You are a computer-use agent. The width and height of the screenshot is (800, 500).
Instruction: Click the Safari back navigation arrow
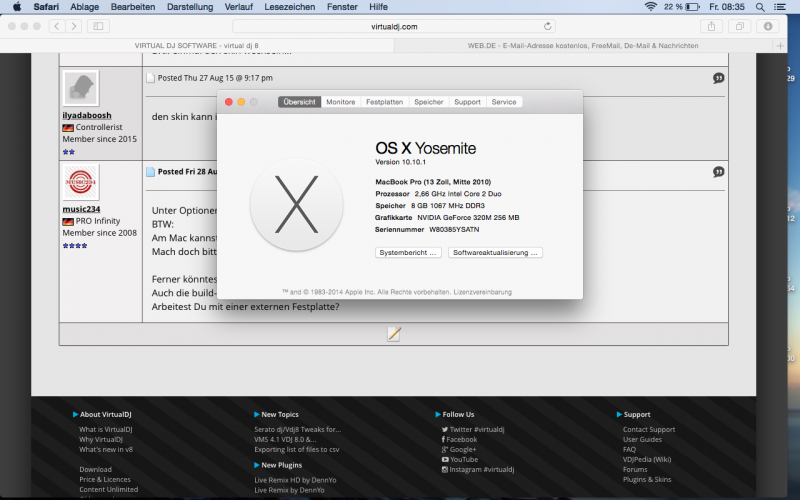[x=56, y=26]
